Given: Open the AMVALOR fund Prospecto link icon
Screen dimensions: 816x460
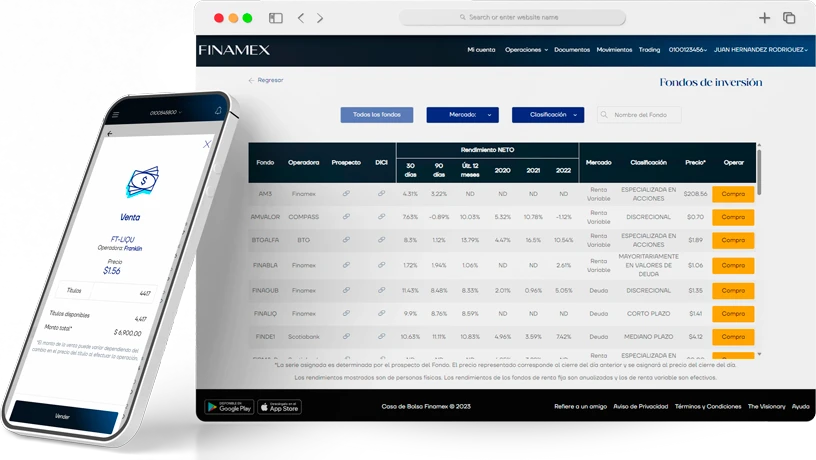Looking at the screenshot, I should click(x=346, y=216).
